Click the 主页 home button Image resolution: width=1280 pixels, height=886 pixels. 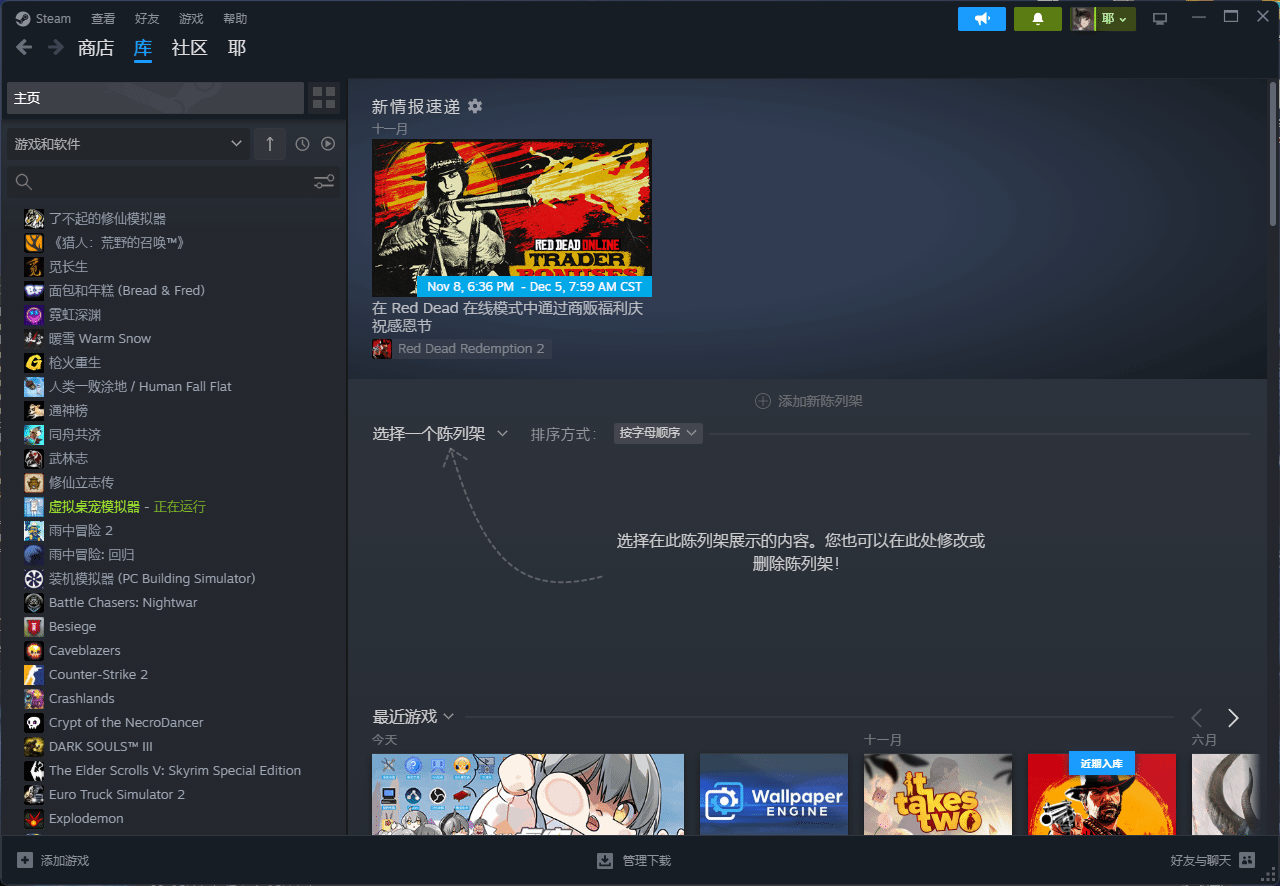(155, 98)
